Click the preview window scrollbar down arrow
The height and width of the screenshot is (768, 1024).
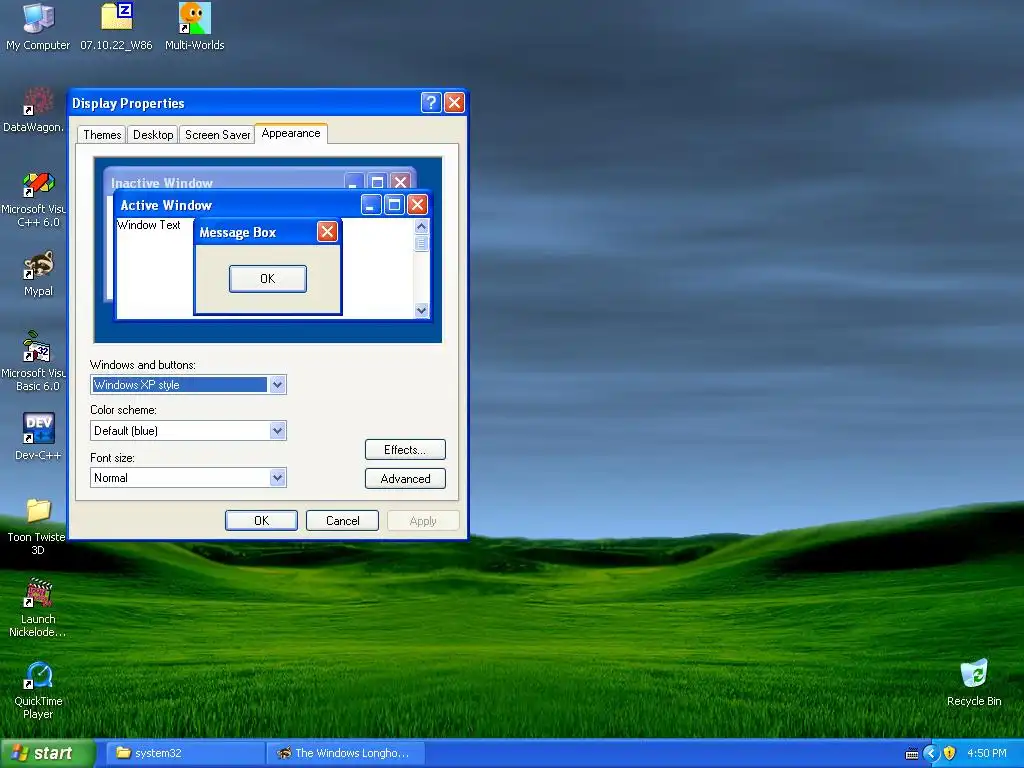point(421,310)
